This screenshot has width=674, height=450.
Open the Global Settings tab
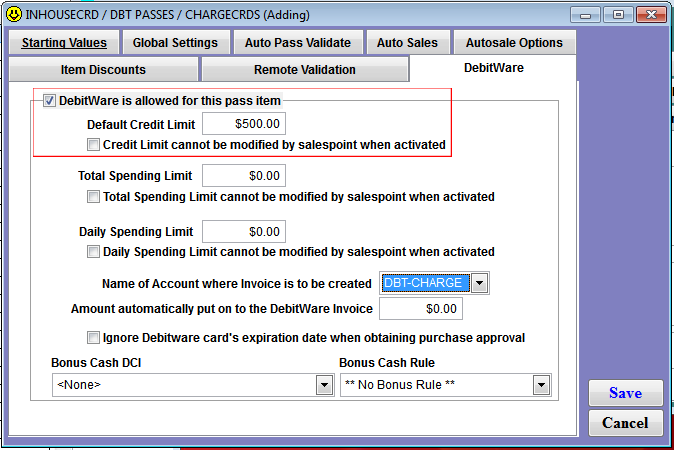[175, 43]
